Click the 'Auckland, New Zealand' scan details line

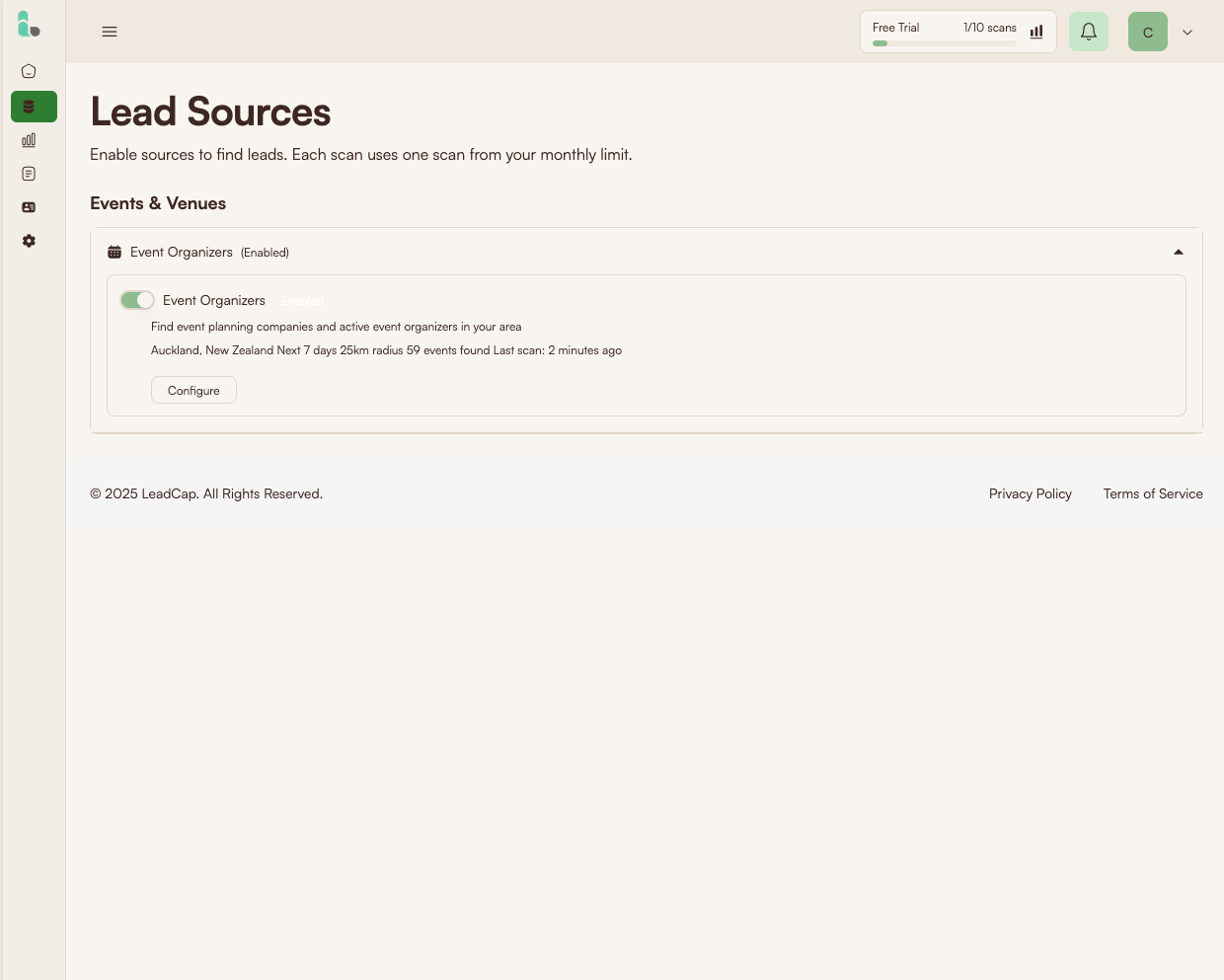(386, 350)
